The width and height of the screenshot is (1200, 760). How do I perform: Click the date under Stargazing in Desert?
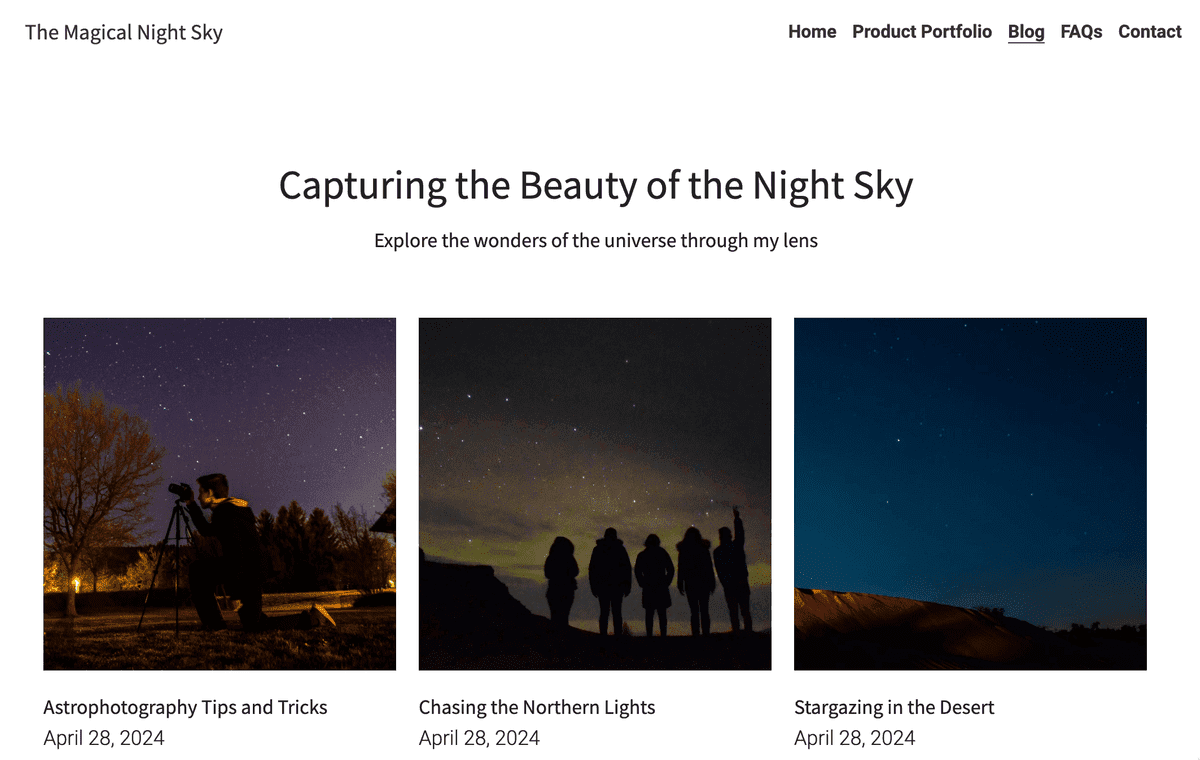pyautogui.click(x=855, y=738)
